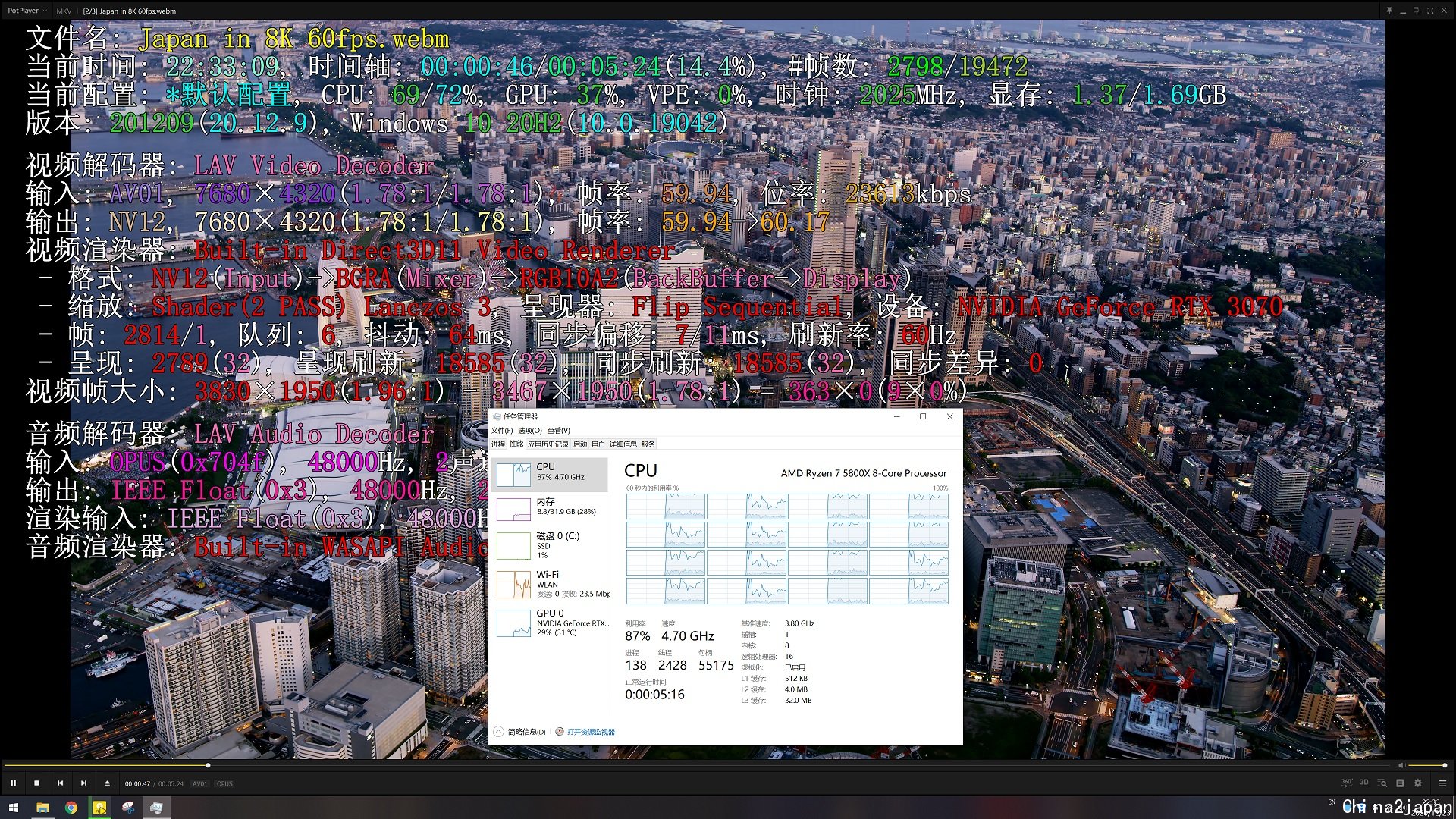This screenshot has height=819, width=1456.
Task: Adjust the PotPlayer volume slider
Action: point(1427,765)
